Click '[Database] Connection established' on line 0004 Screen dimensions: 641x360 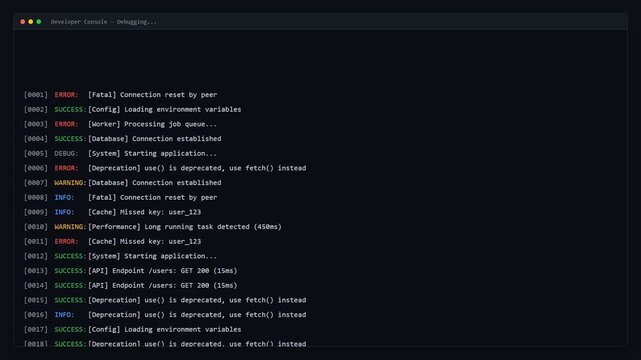[x=155, y=139]
